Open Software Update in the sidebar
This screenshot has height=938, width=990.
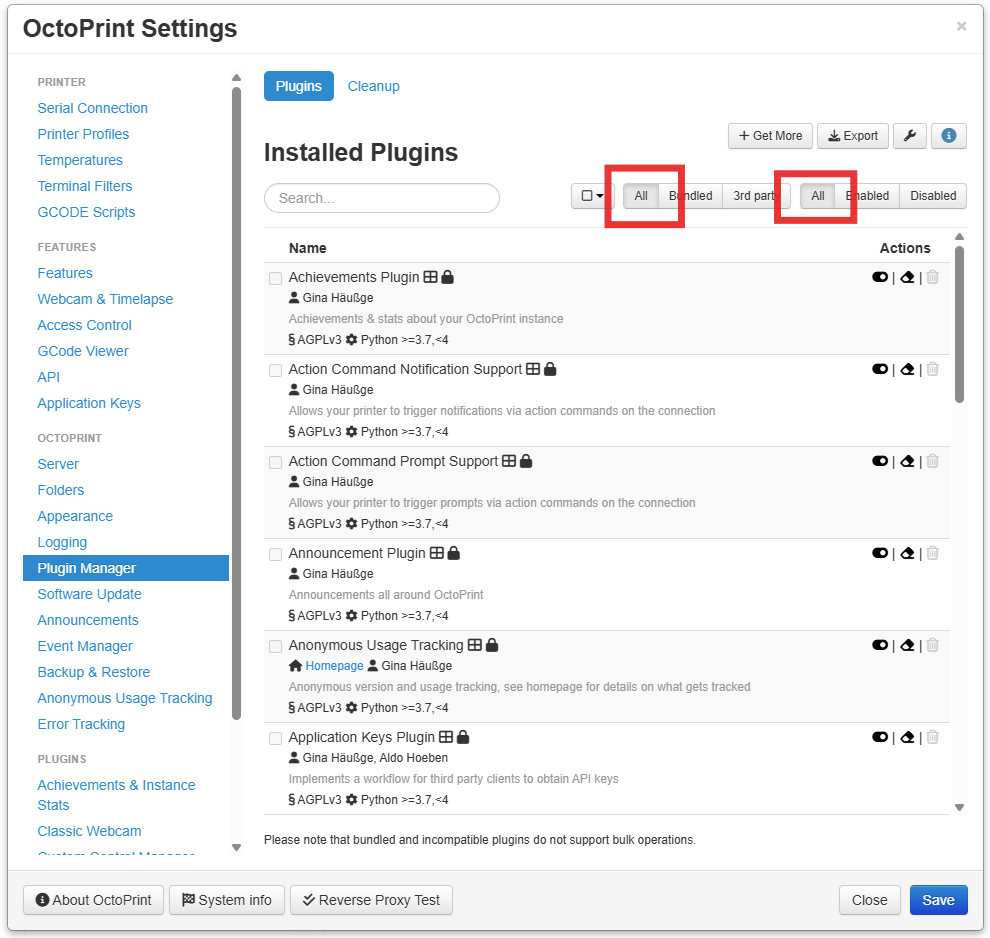(89, 594)
